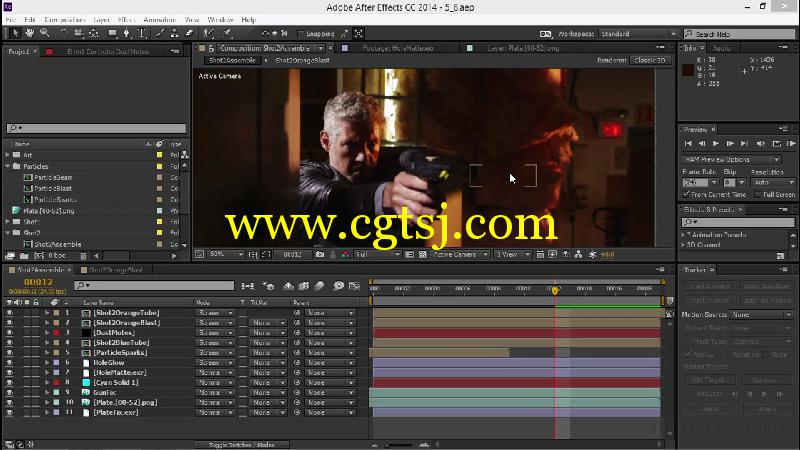Select the Rotation tool
Image resolution: width=800 pixels, height=450 pixels.
(x=64, y=33)
